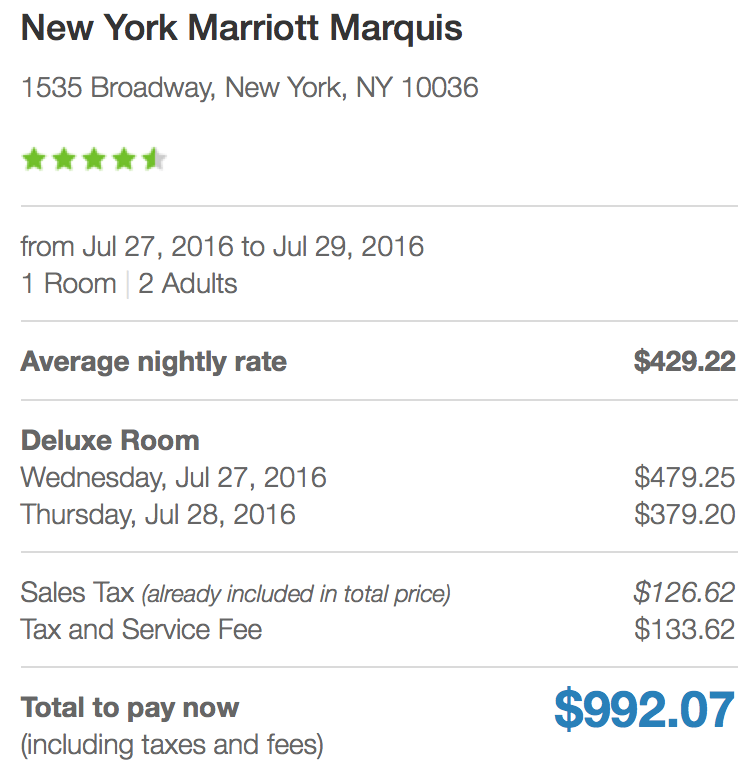Click the fourth green rating star
Viewport: 754px width, 780px height.
pyautogui.click(x=124, y=159)
